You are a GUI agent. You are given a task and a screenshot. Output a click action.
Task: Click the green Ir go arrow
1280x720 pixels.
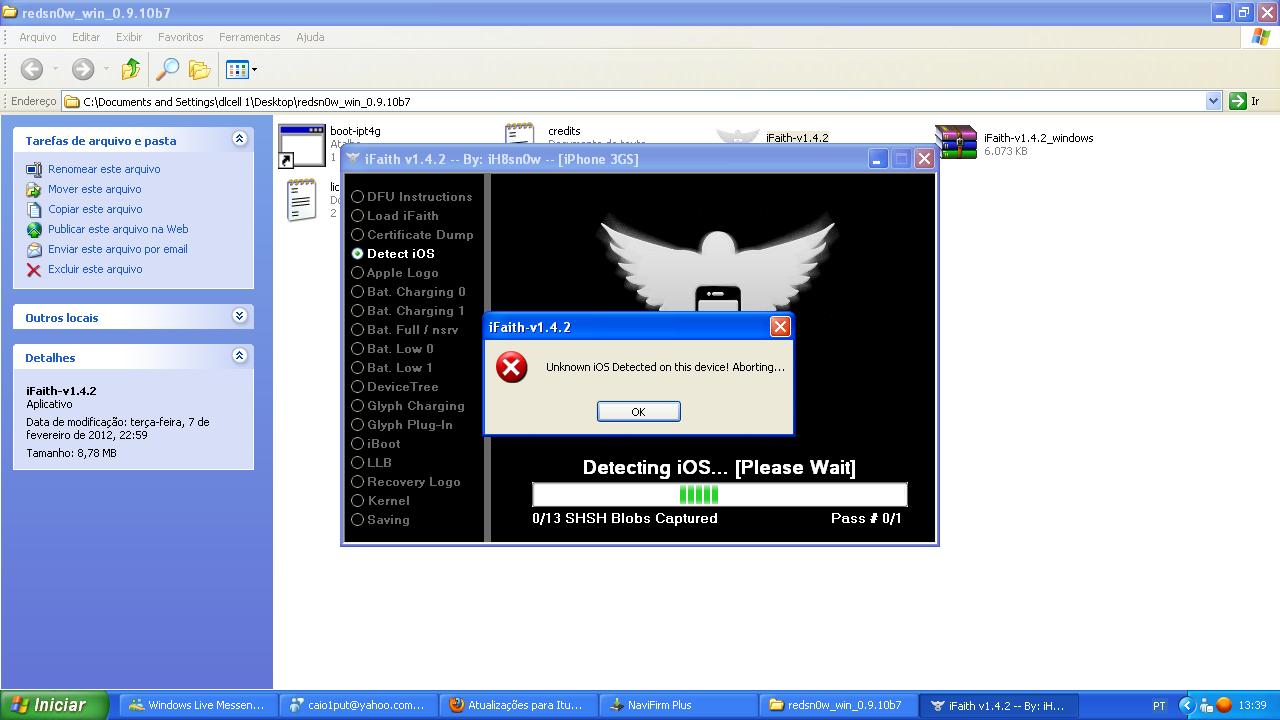[x=1237, y=101]
